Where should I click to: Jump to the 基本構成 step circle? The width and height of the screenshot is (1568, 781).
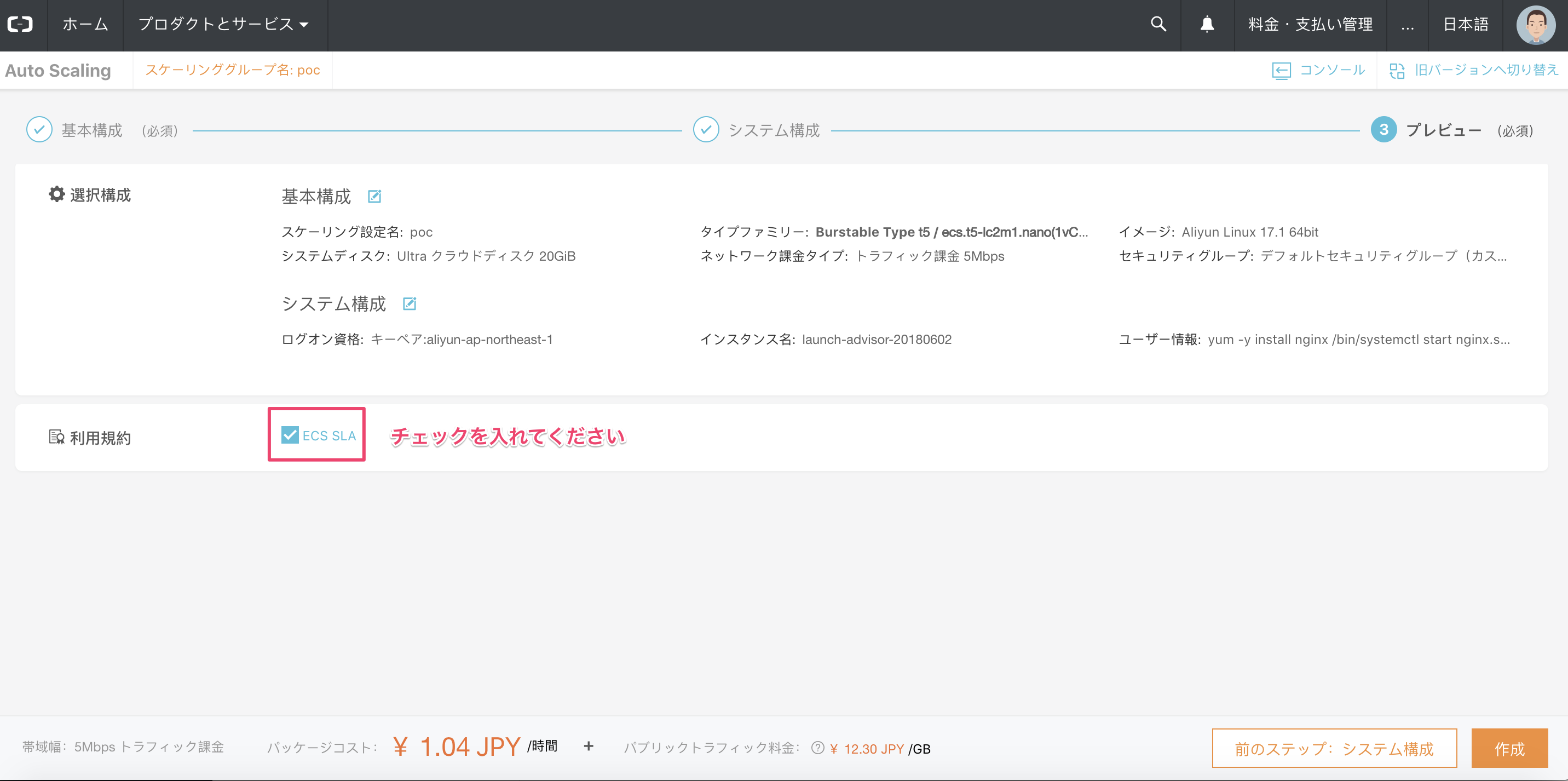(x=39, y=130)
